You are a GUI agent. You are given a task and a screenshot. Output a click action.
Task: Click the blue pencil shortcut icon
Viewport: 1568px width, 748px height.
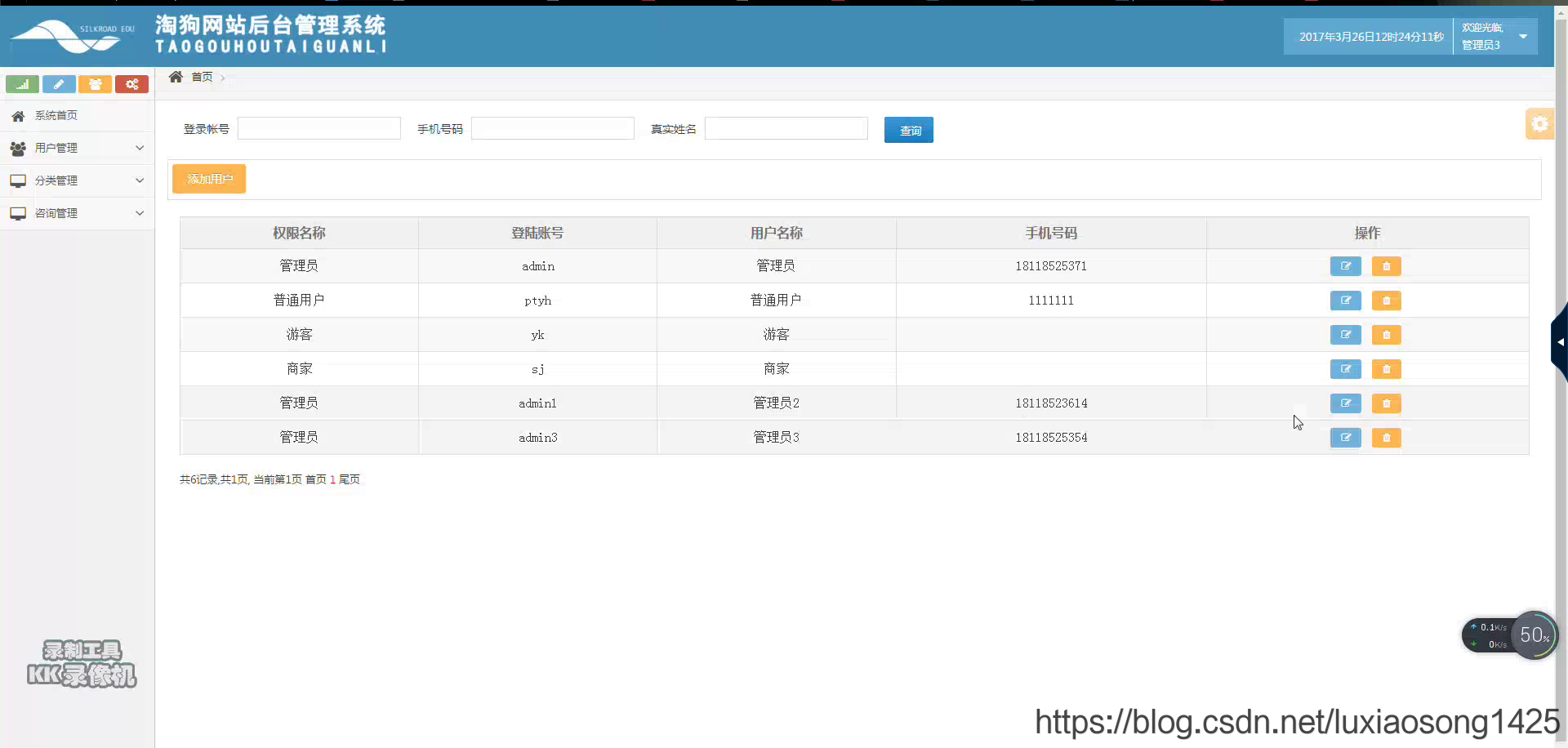(59, 84)
